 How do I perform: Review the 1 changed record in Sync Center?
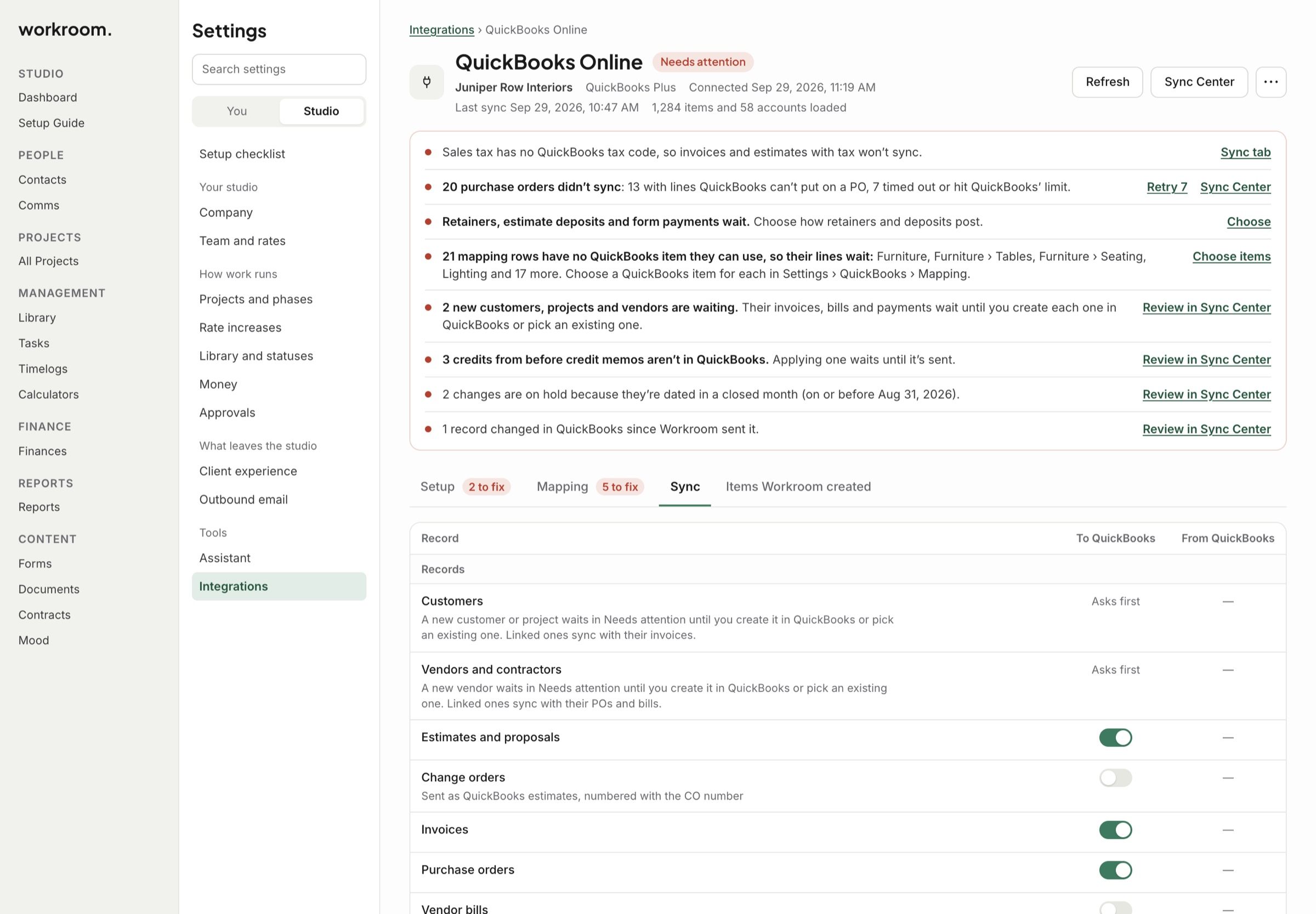click(x=1206, y=430)
